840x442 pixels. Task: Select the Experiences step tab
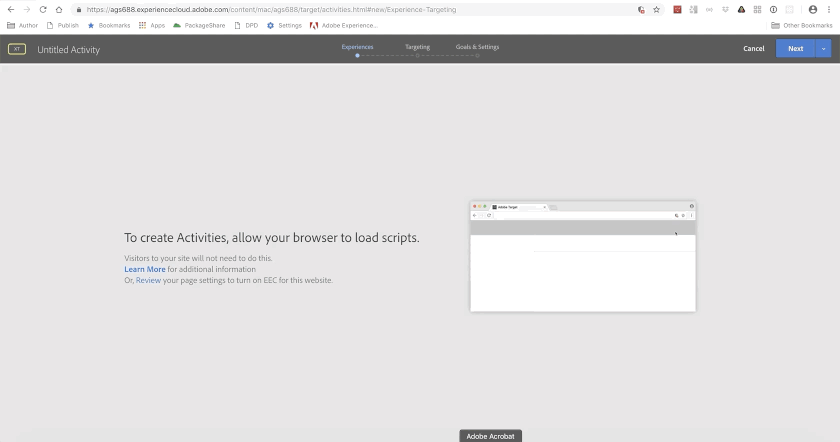357,47
